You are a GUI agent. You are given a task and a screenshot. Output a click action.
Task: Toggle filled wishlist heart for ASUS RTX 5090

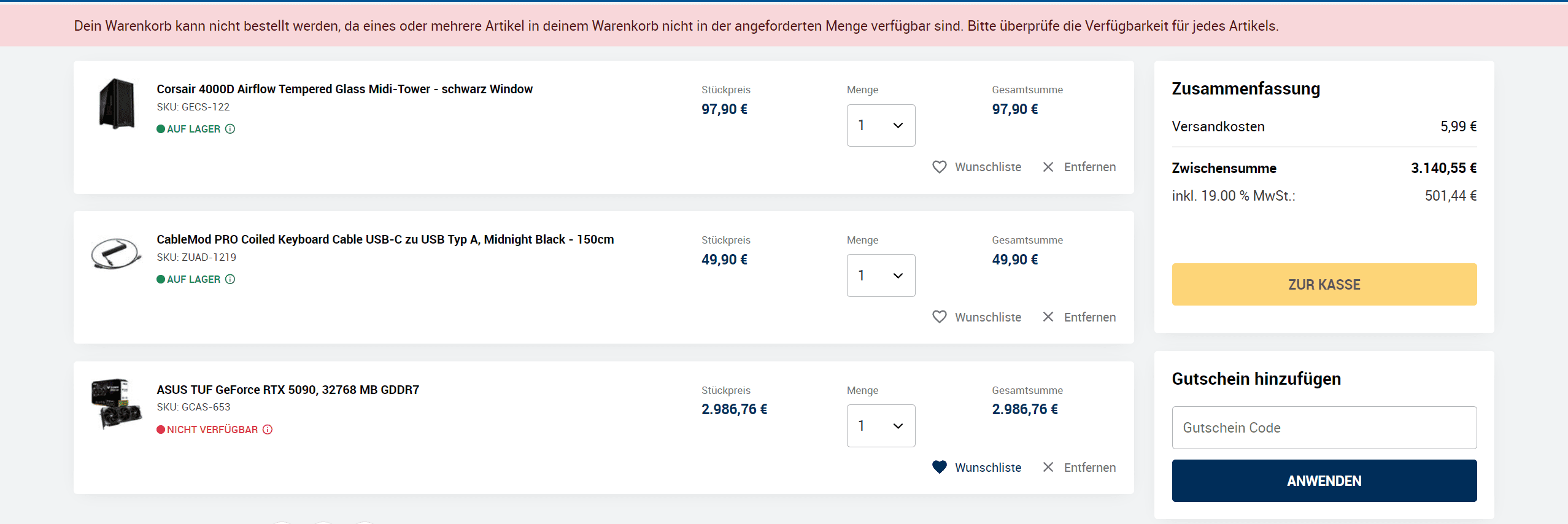coord(939,467)
